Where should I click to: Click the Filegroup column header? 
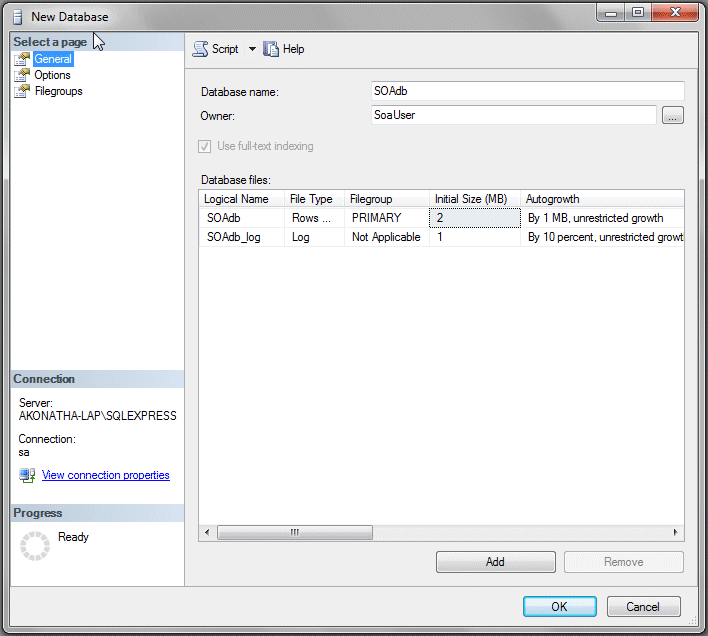click(x=387, y=199)
